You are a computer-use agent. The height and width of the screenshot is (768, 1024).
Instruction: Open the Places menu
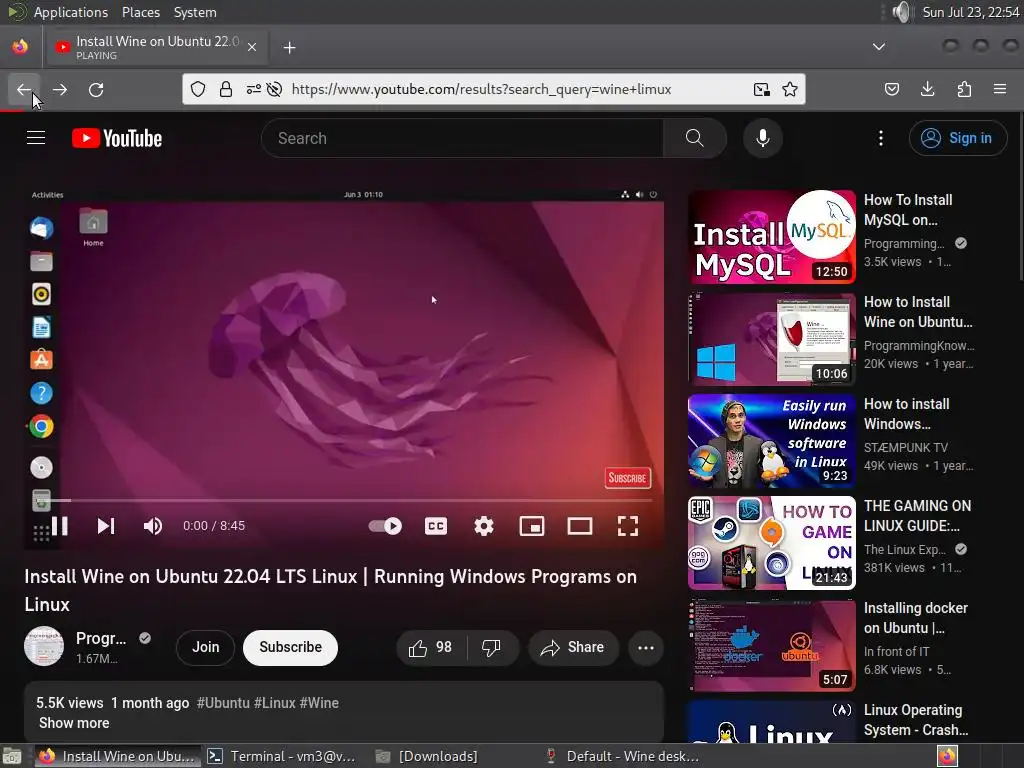[140, 12]
